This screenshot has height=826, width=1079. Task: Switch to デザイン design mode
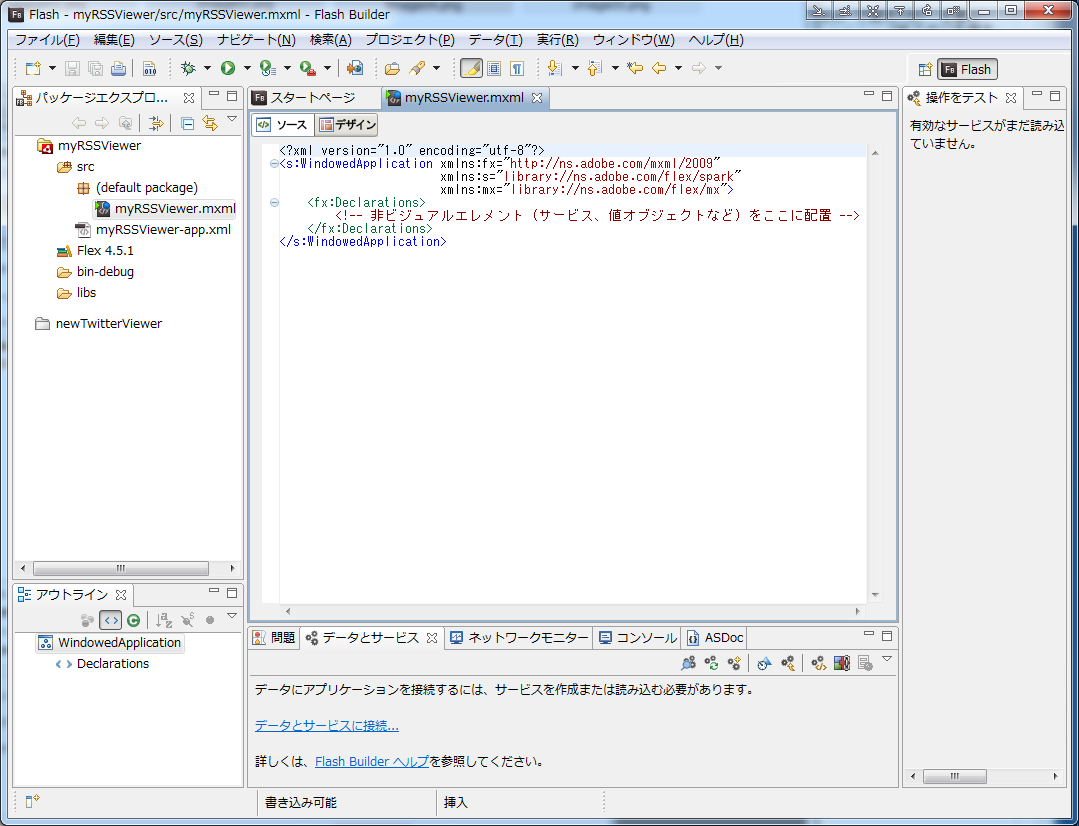[x=347, y=125]
